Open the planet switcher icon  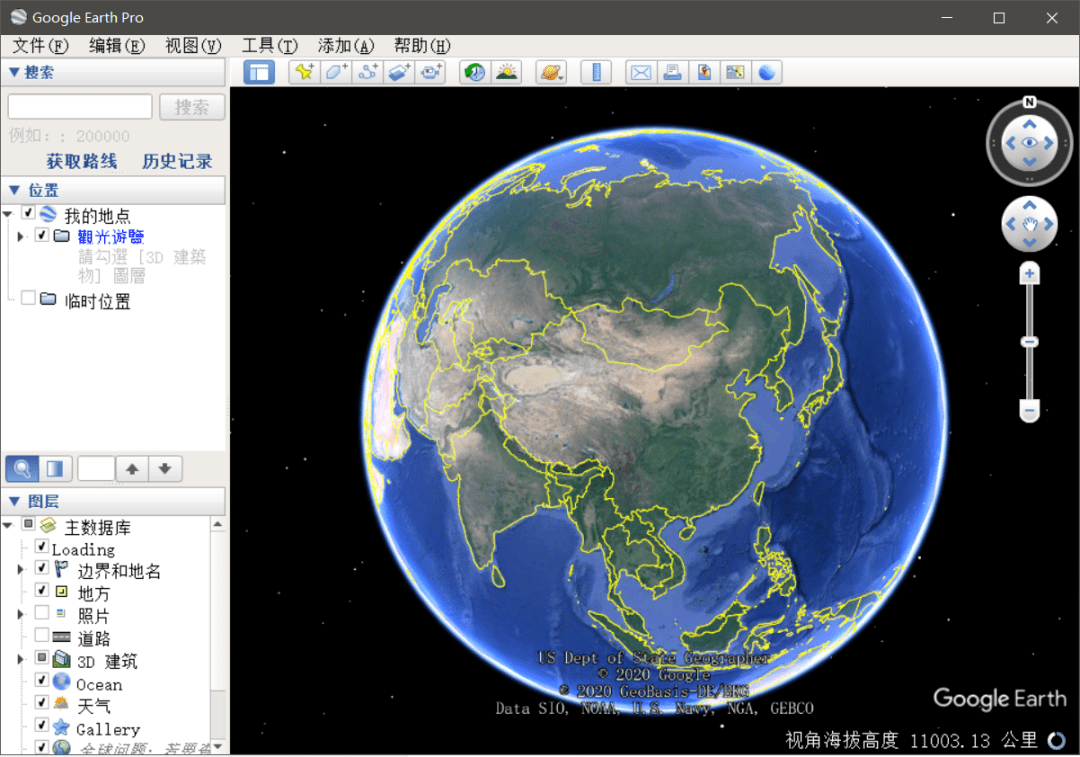point(551,72)
